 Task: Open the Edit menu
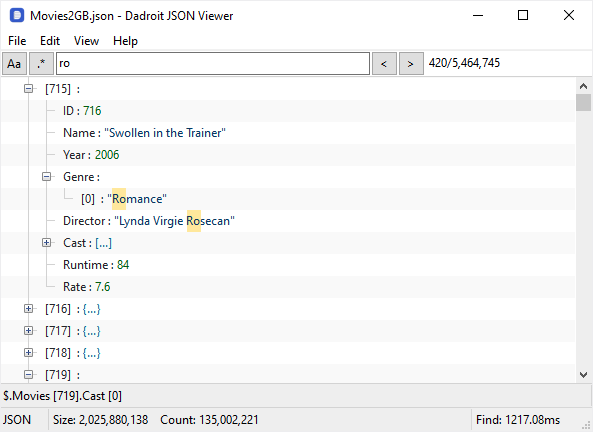(50, 41)
